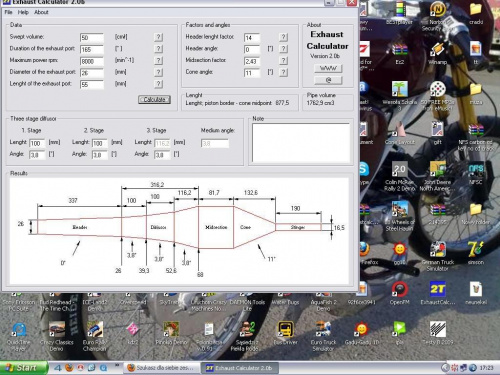
Task: Launch Firefox from the quick launch bar
Action: [69, 368]
